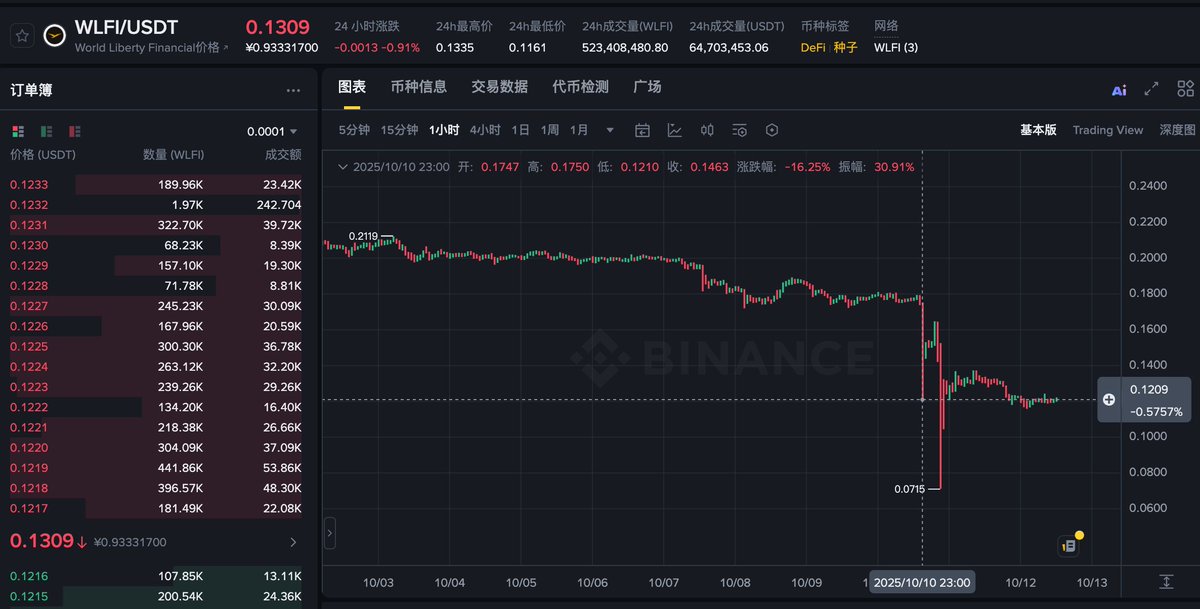The image size is (1200, 609).
Task: Click the 订单簿 panel title
Action: [31, 90]
